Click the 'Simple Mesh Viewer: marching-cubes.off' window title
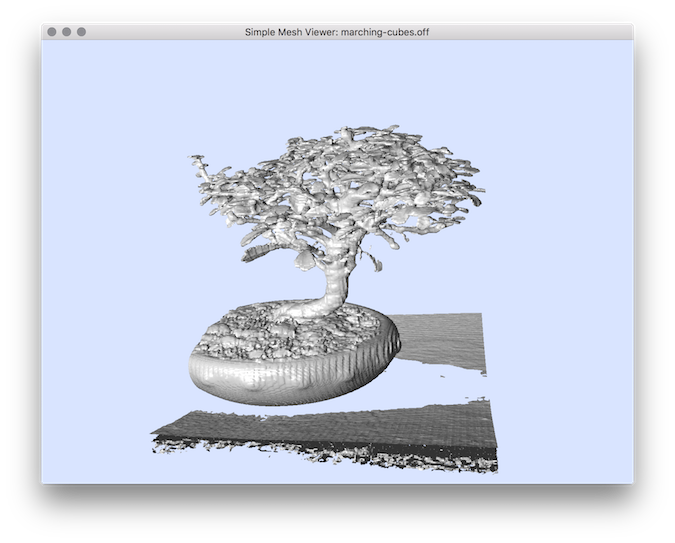Viewport: 675px width, 543px height. click(x=337, y=32)
